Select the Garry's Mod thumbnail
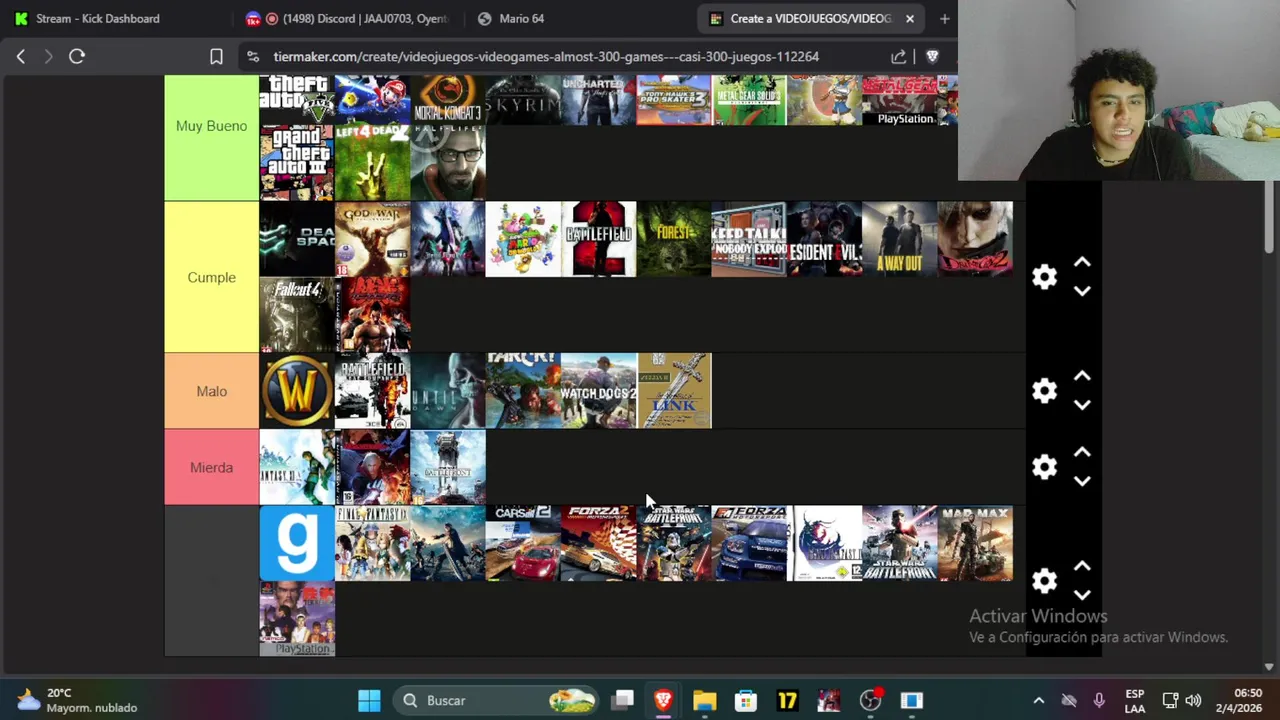The image size is (1280, 720). tap(297, 543)
